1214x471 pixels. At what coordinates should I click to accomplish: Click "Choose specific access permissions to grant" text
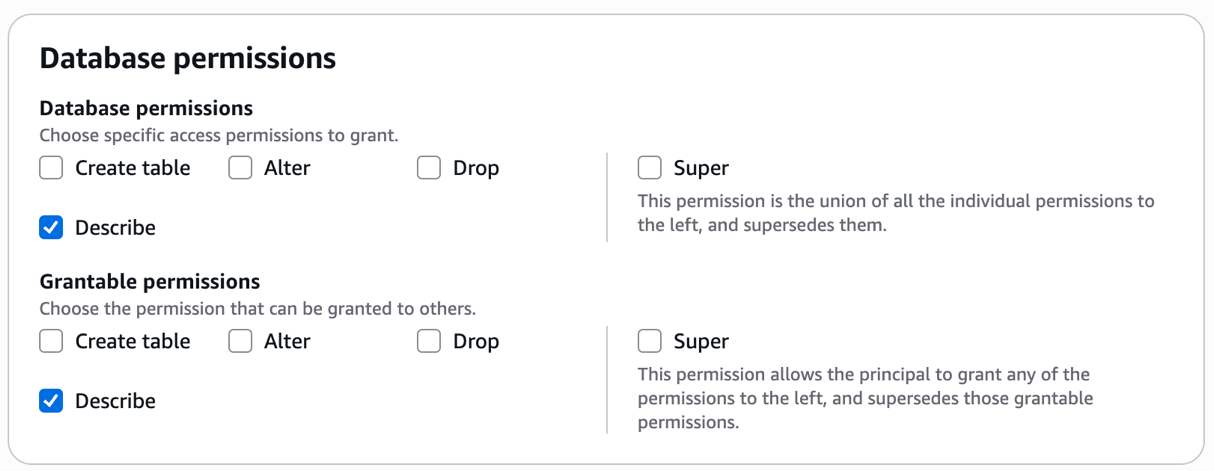(x=219, y=135)
